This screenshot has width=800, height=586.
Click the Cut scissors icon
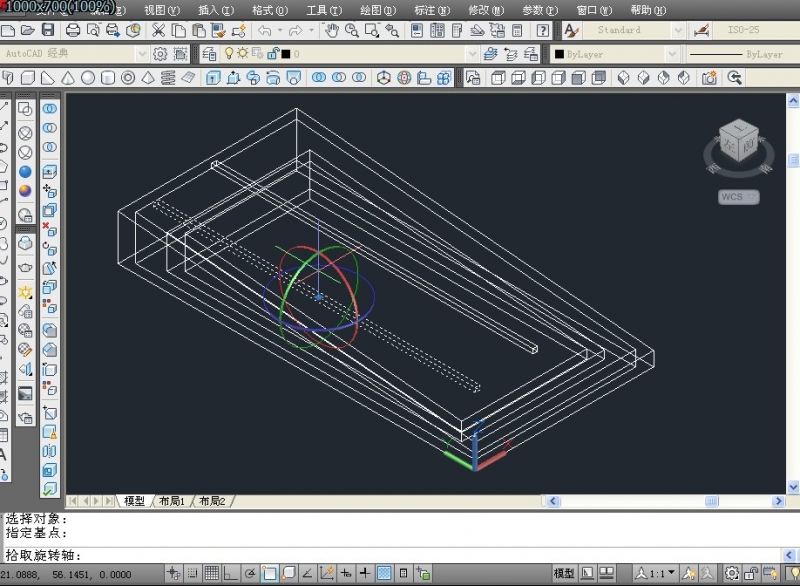(x=159, y=31)
